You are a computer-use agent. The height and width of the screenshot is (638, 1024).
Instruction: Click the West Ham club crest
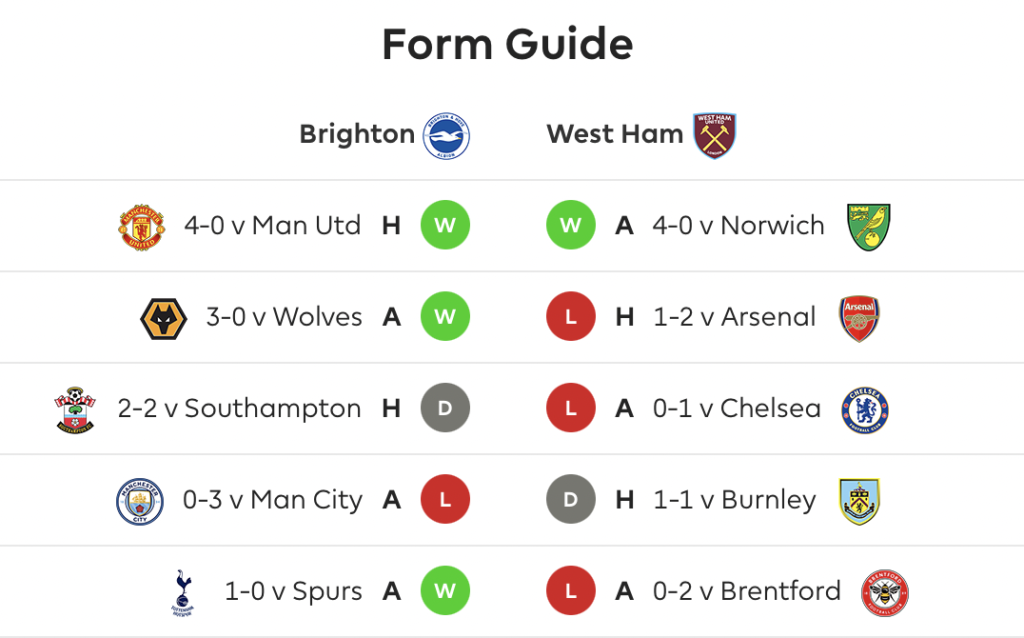click(714, 135)
